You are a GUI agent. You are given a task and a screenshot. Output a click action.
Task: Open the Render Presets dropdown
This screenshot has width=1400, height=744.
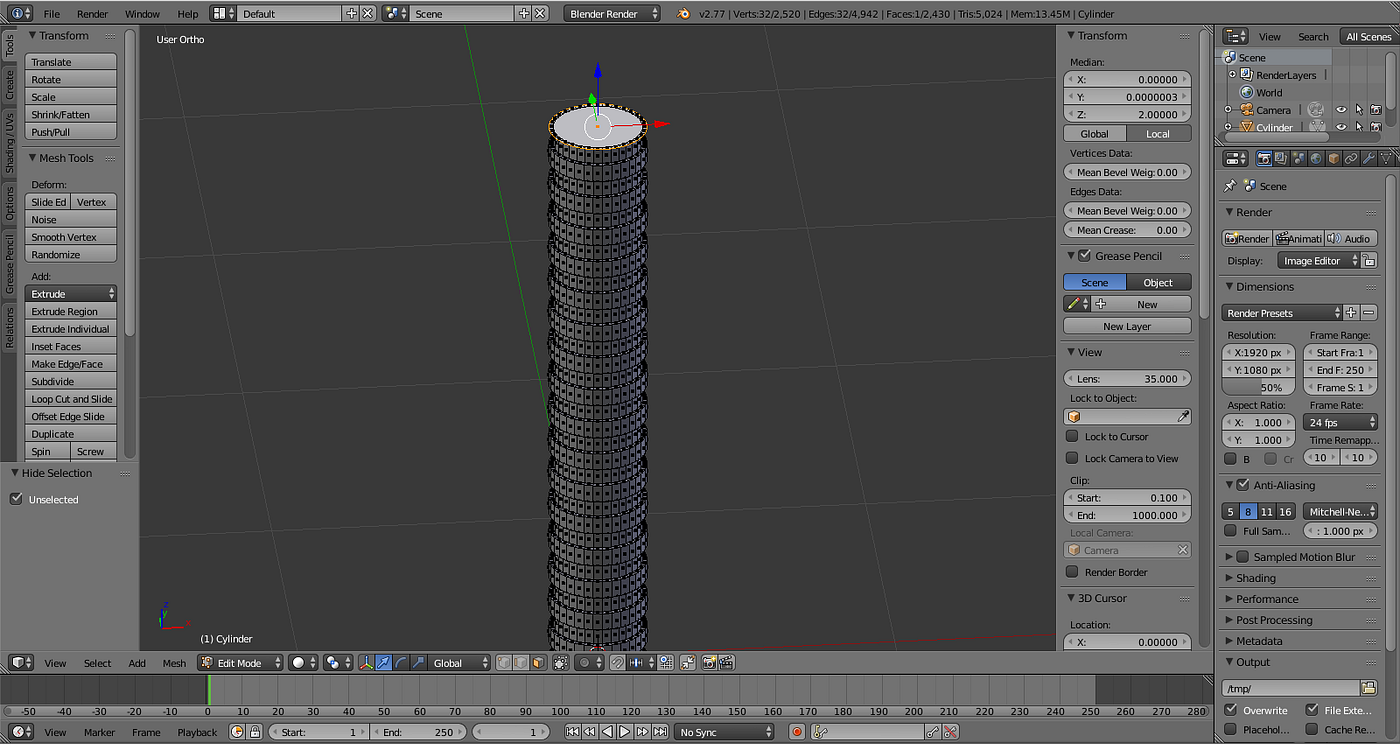click(1282, 313)
